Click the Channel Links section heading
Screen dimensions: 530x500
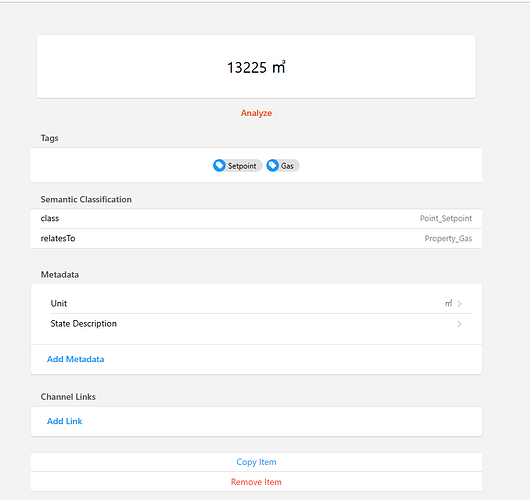(x=68, y=397)
